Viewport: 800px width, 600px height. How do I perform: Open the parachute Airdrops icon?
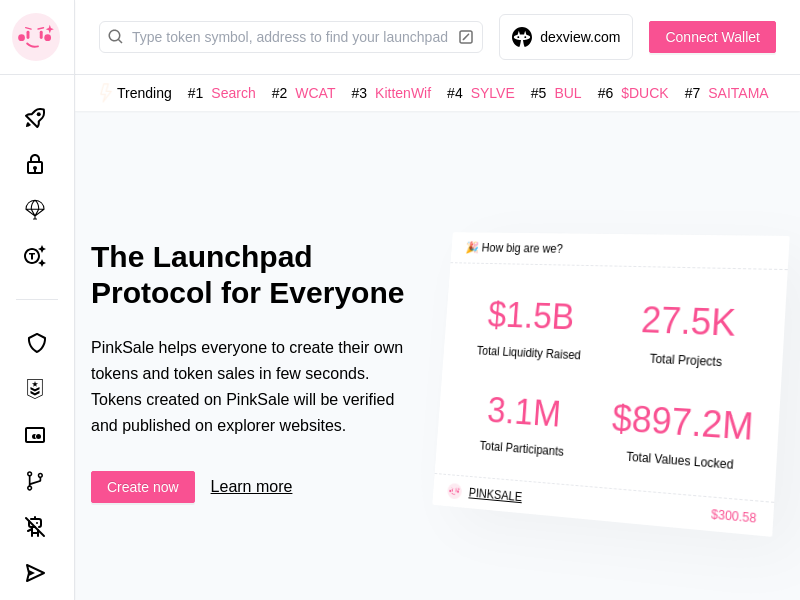[36, 210]
